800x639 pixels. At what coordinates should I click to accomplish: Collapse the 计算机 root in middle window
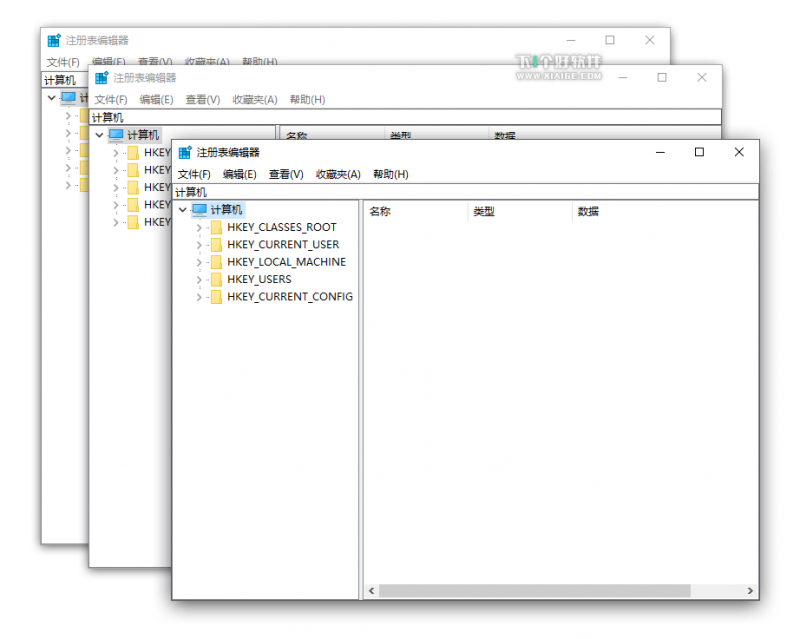pos(99,135)
